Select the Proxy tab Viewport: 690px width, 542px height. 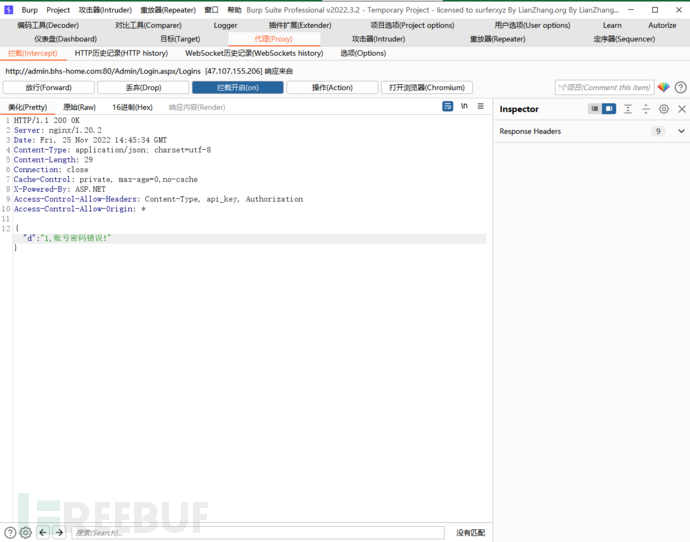point(273,39)
